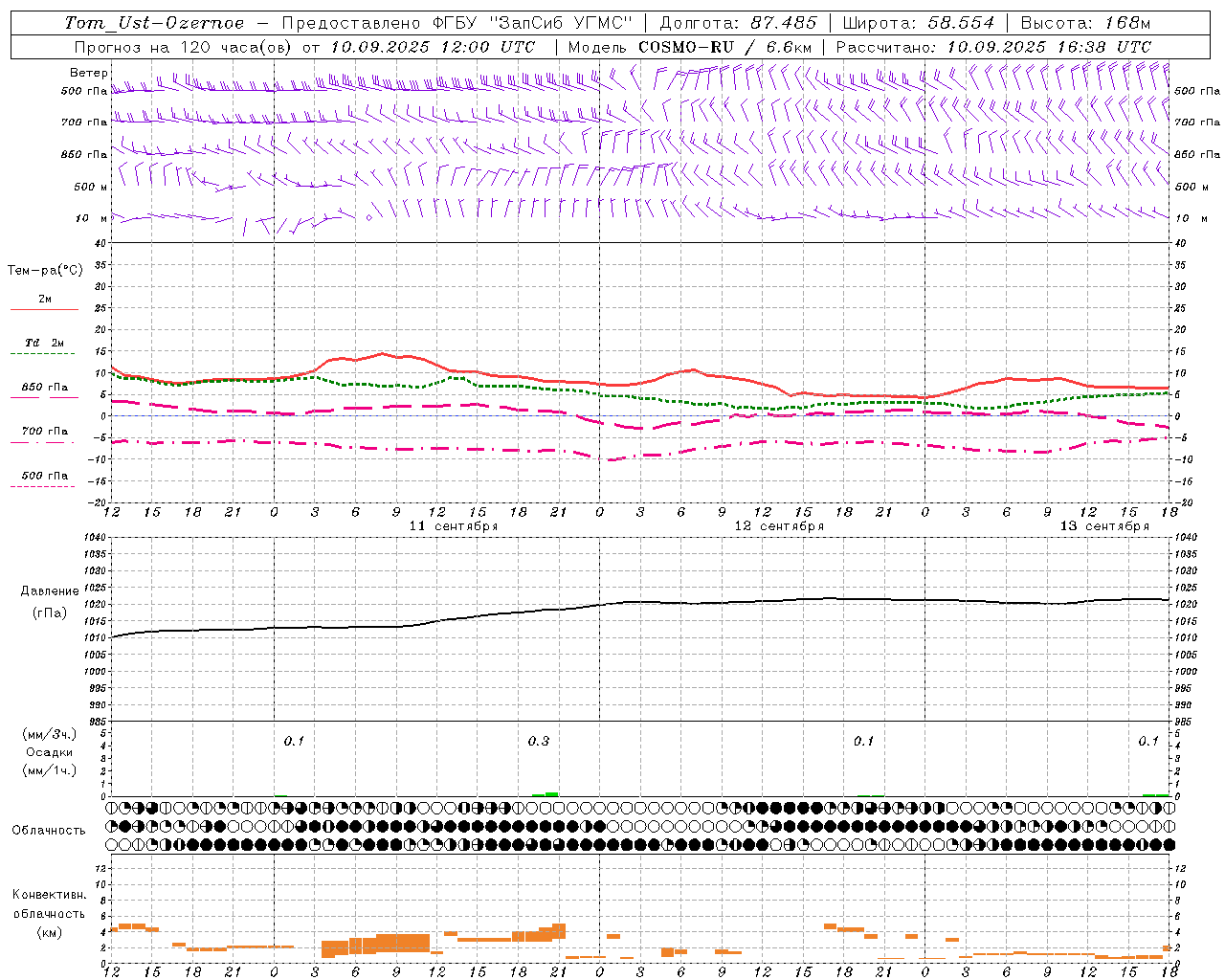Click the "700 гПа" temperature legend entry

[x=45, y=432]
